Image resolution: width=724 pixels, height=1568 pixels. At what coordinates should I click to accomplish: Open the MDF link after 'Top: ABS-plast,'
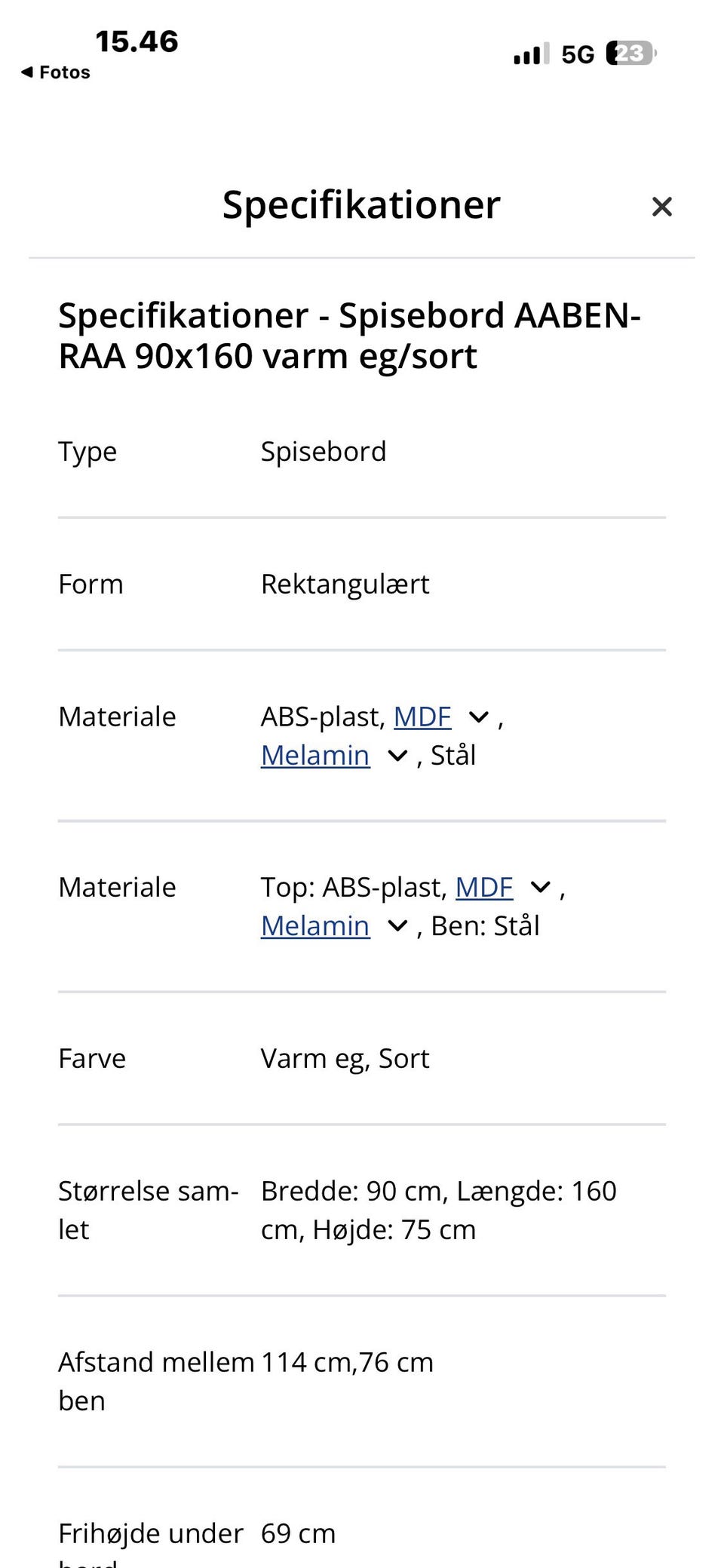(484, 887)
